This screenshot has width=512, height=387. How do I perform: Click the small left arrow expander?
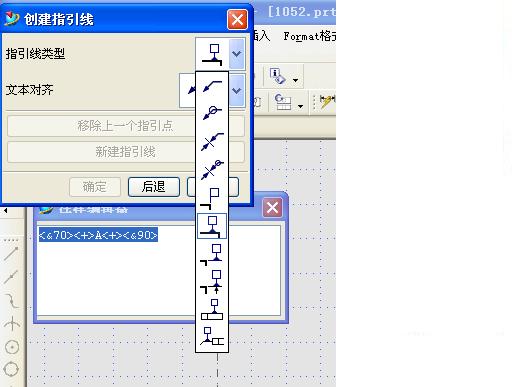coord(5,210)
